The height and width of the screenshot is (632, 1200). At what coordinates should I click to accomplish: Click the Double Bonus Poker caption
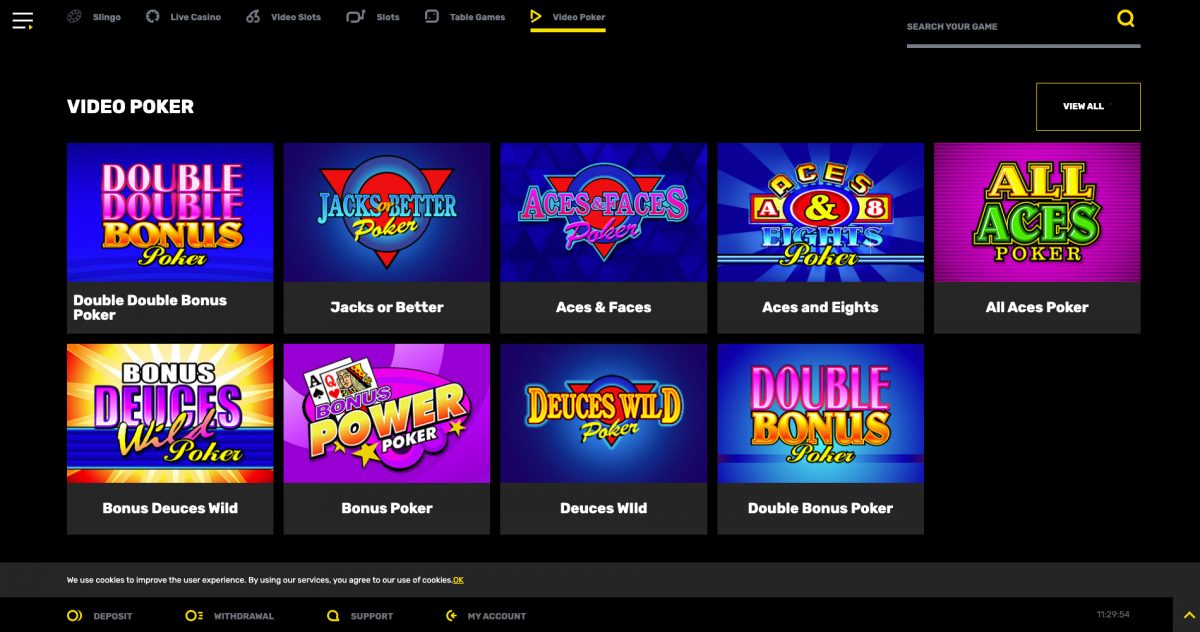coord(821,508)
